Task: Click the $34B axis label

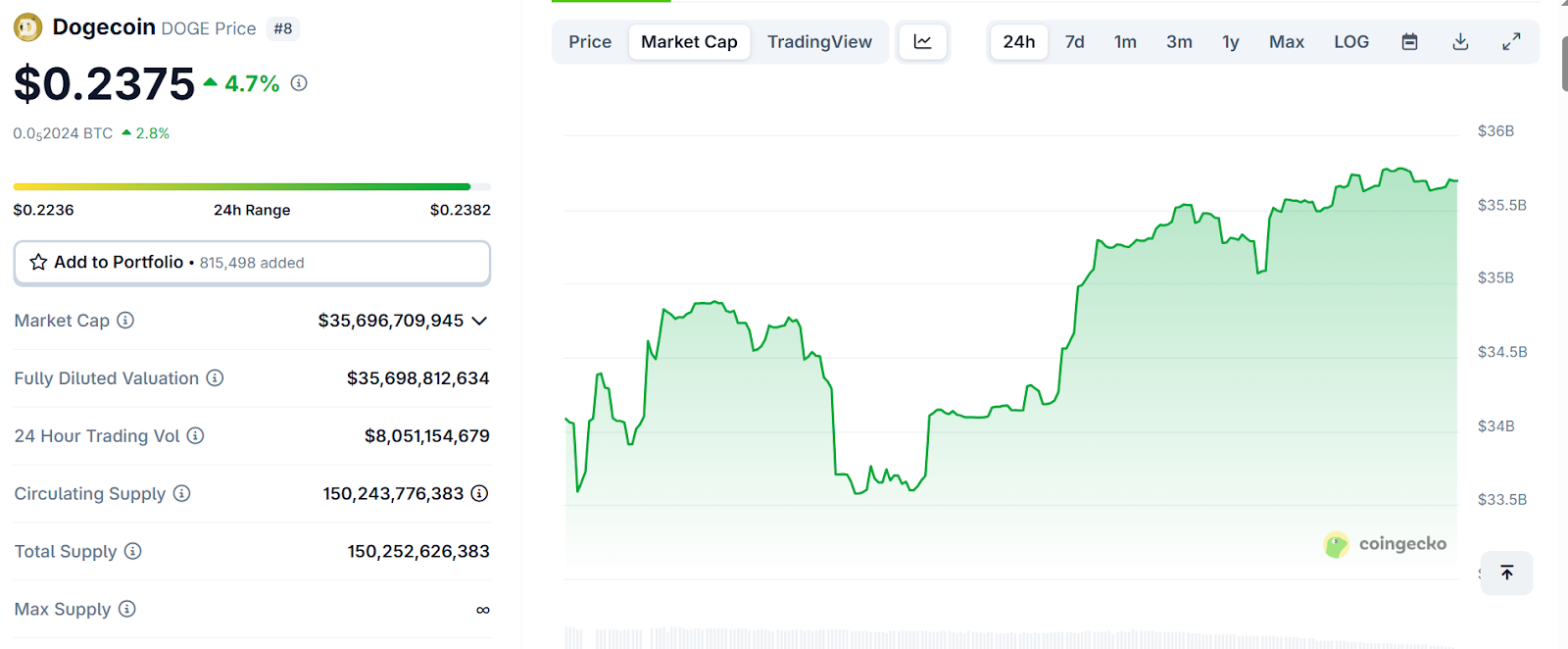Action: tap(1495, 425)
